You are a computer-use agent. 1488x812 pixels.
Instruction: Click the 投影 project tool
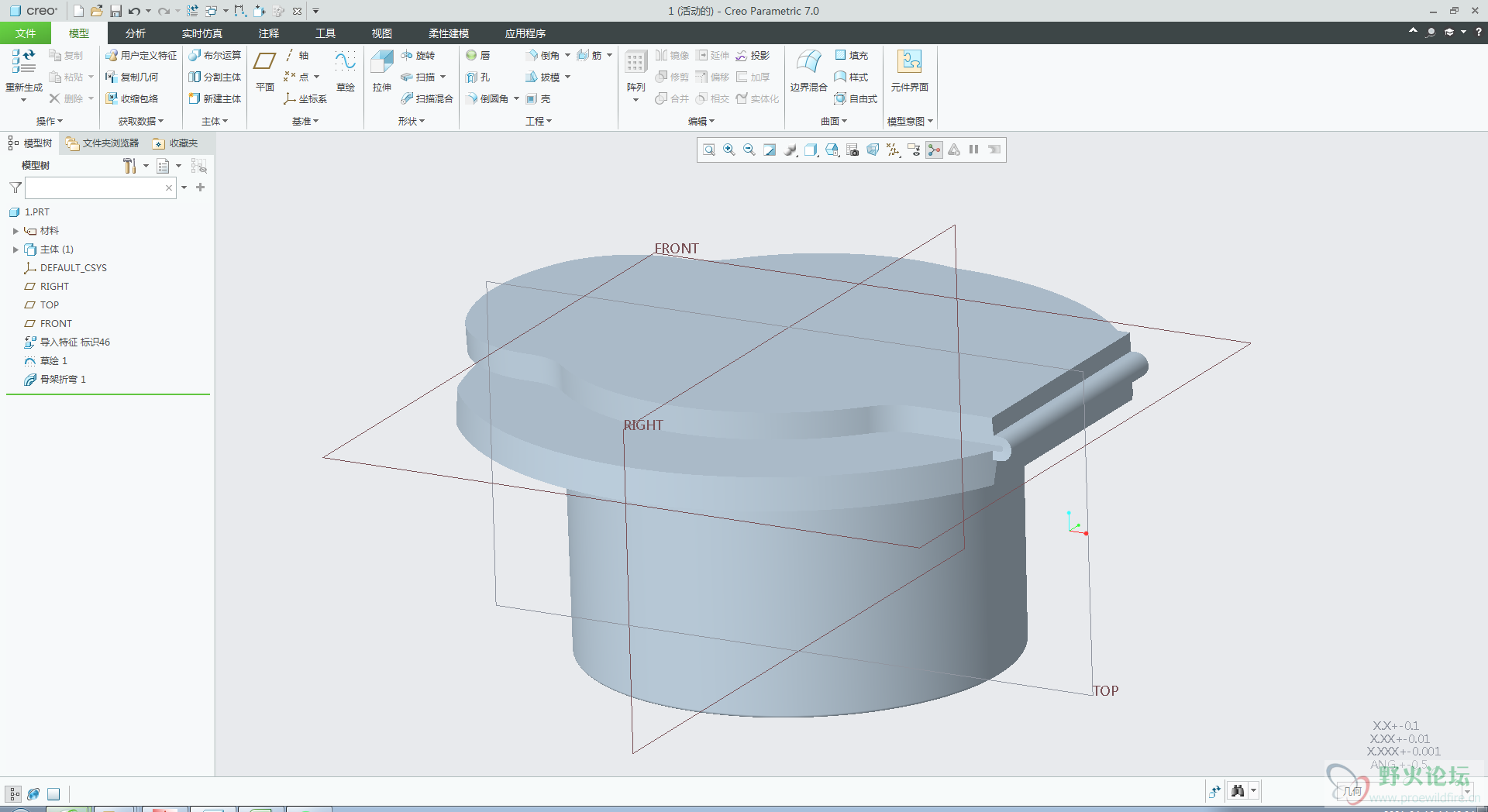tap(753, 55)
